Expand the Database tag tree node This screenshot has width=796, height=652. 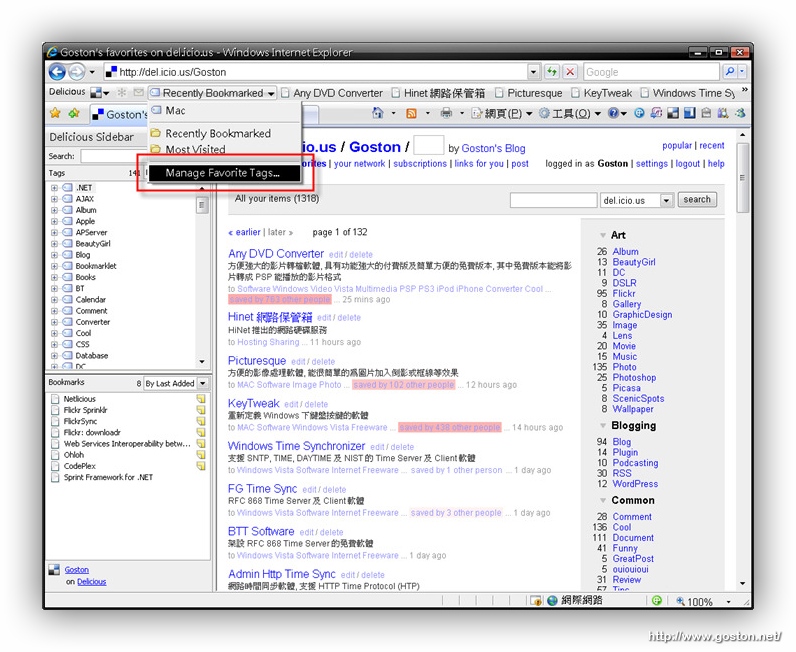pyautogui.click(x=54, y=355)
